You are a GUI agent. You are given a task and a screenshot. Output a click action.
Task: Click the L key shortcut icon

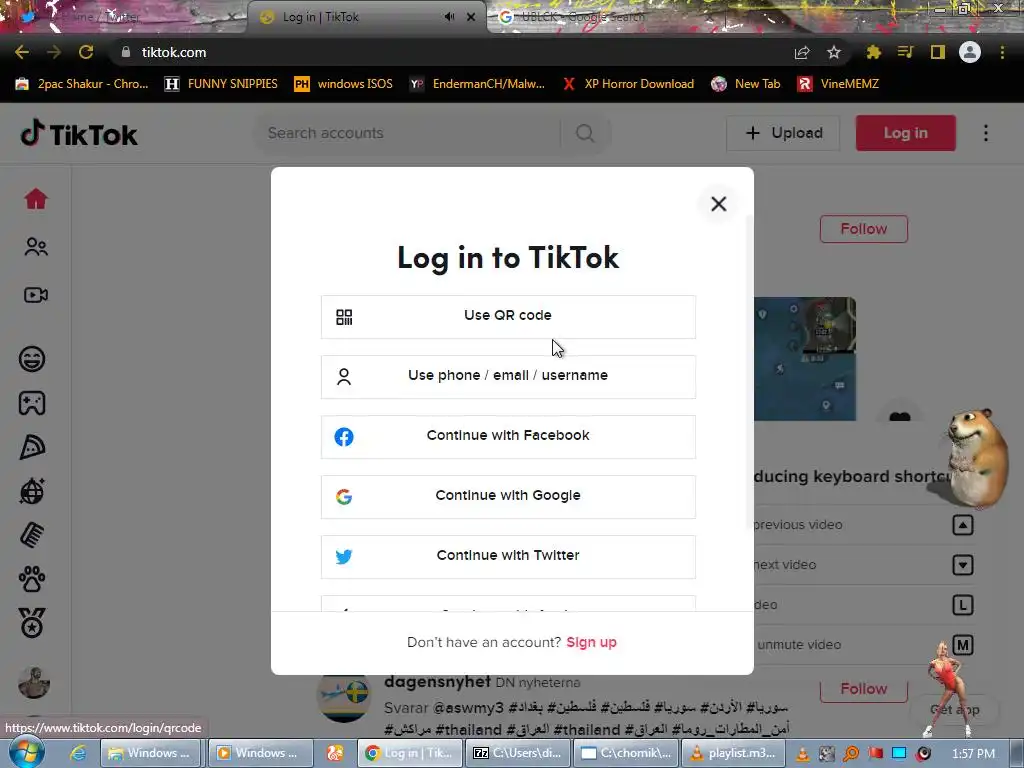pyautogui.click(x=963, y=605)
